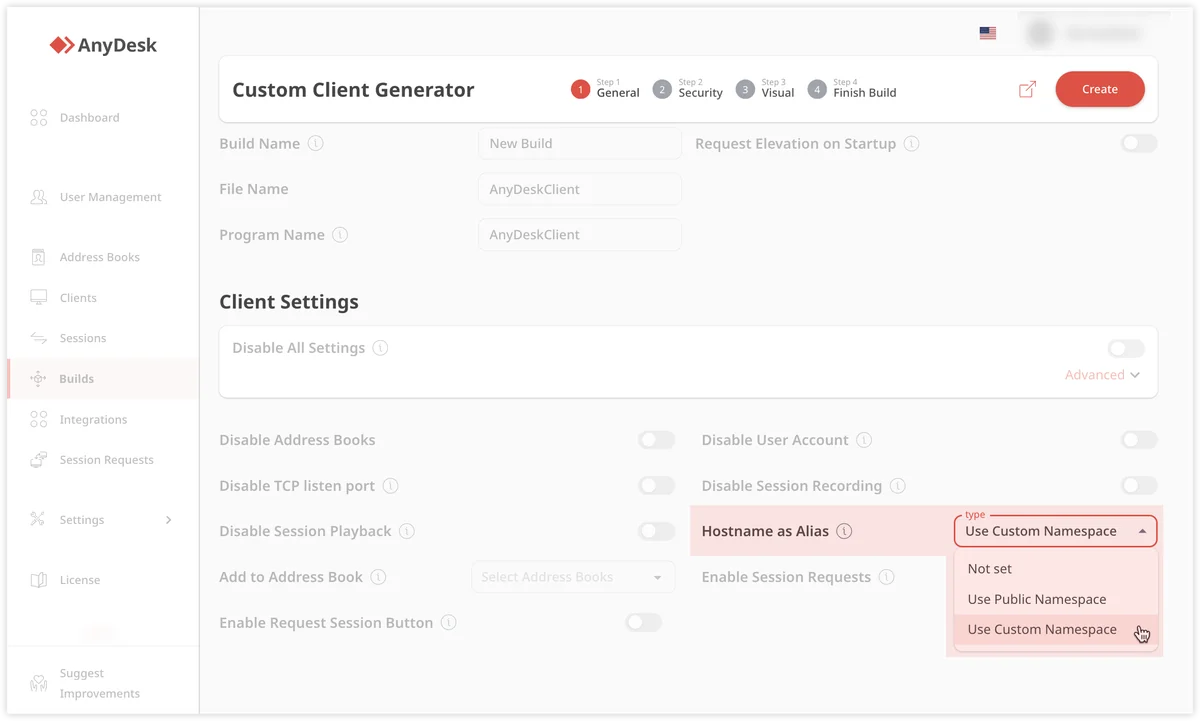Click info icon beside Disable Session Recording

[898, 486]
